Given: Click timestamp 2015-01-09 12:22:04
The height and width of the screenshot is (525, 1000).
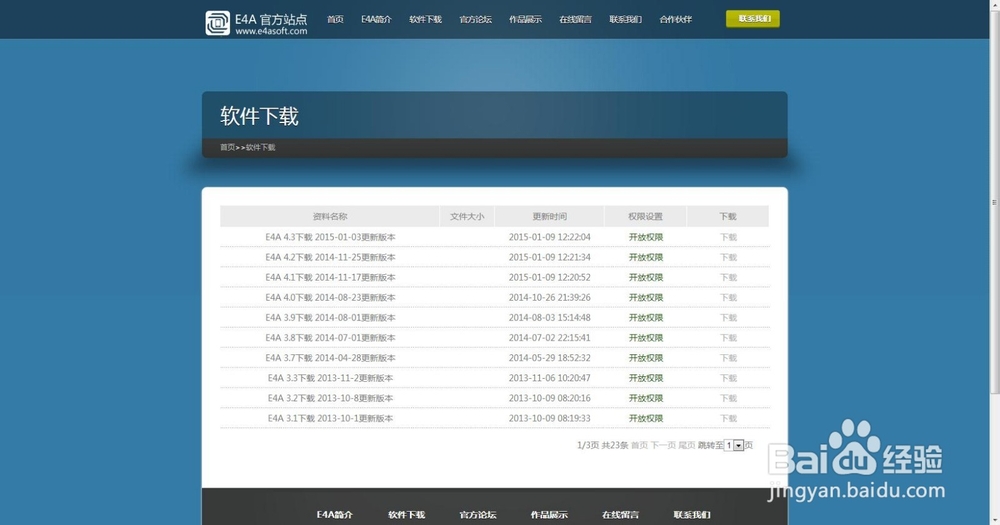Looking at the screenshot, I should click(x=550, y=237).
